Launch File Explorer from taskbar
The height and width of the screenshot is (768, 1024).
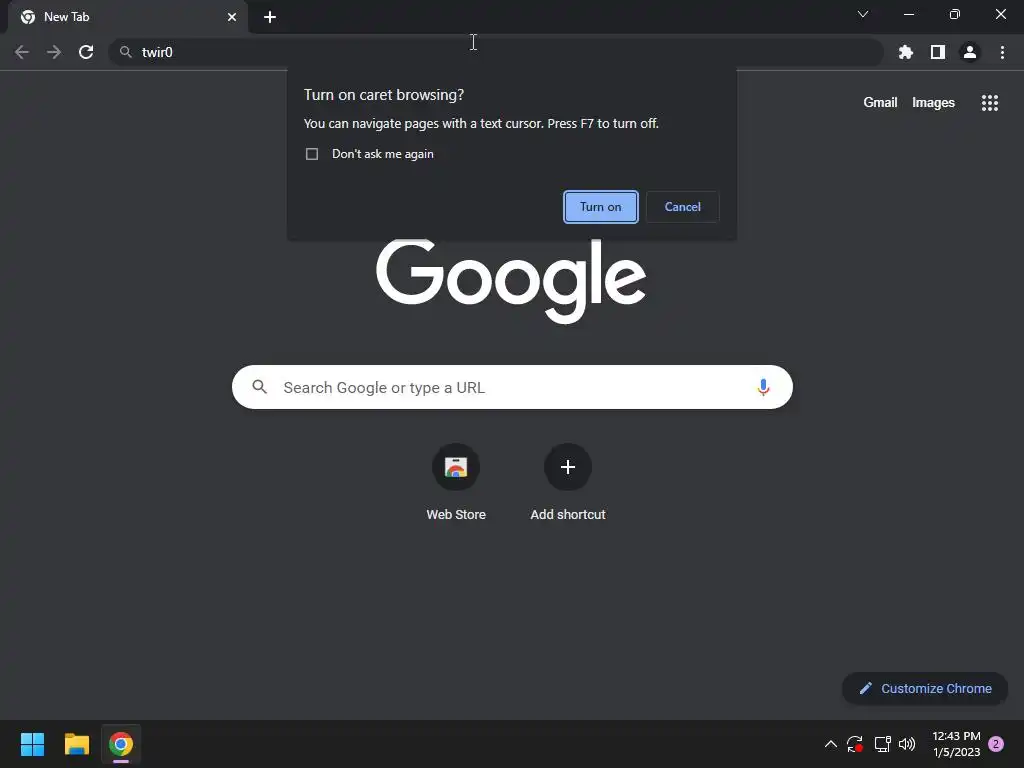76,744
